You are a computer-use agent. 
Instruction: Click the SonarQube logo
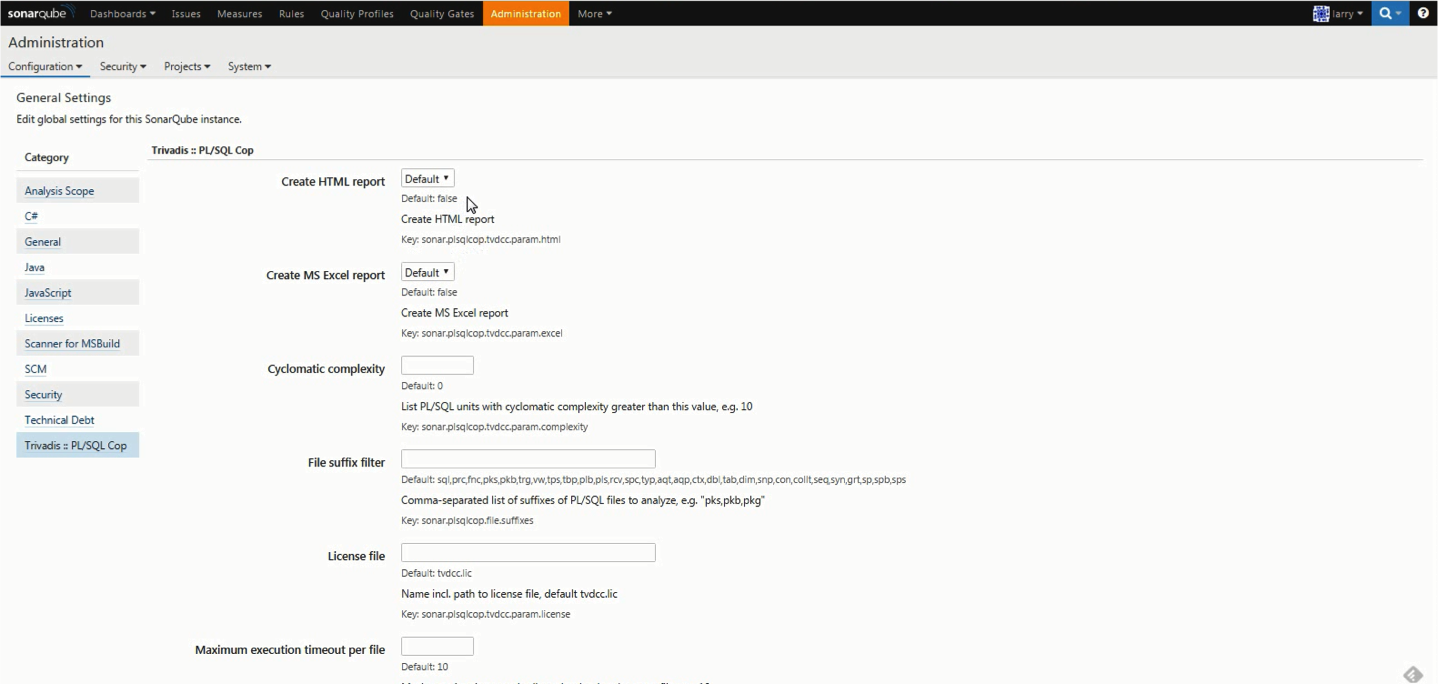[41, 13]
